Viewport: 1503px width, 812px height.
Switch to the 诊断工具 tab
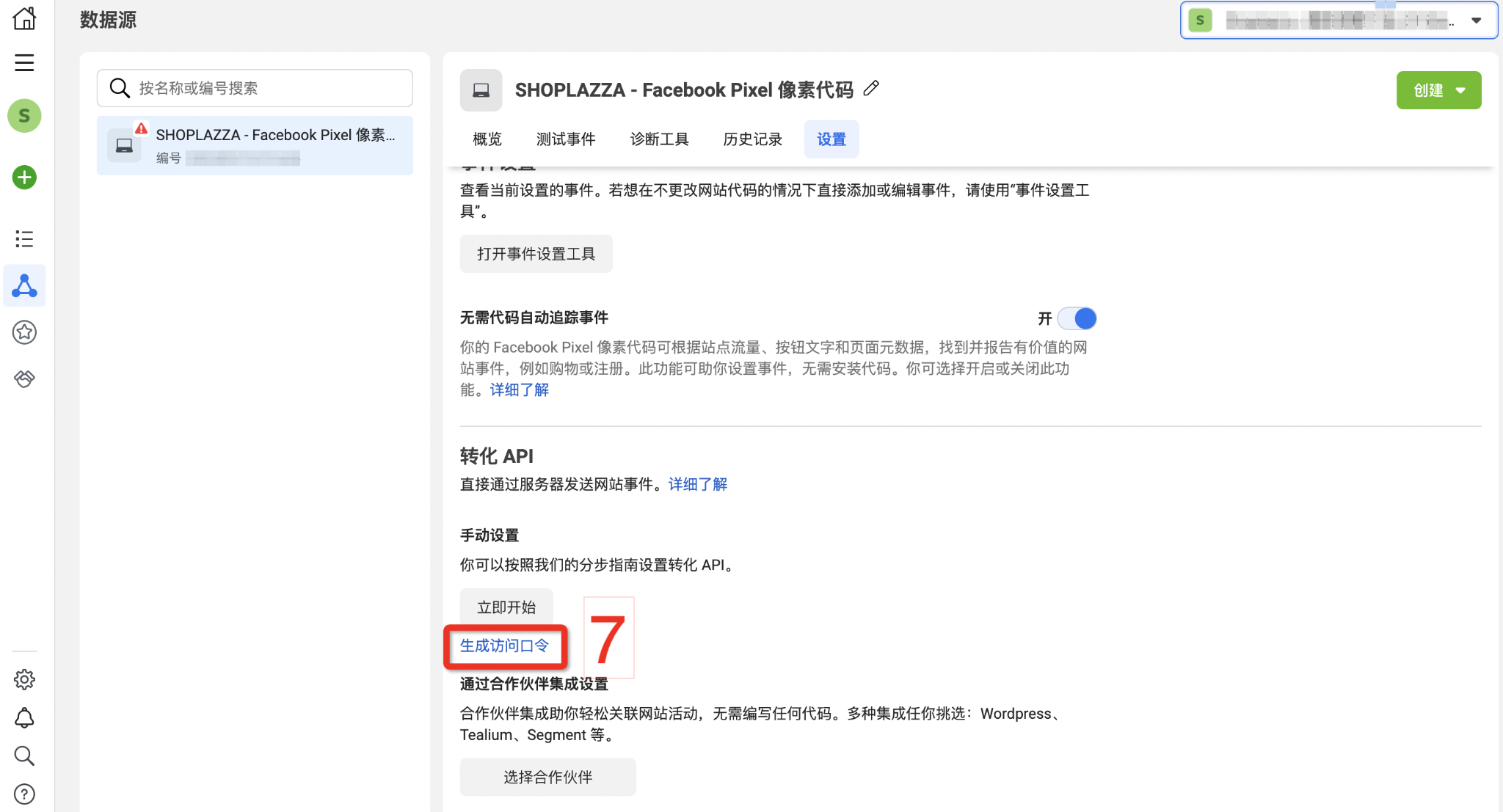[659, 139]
